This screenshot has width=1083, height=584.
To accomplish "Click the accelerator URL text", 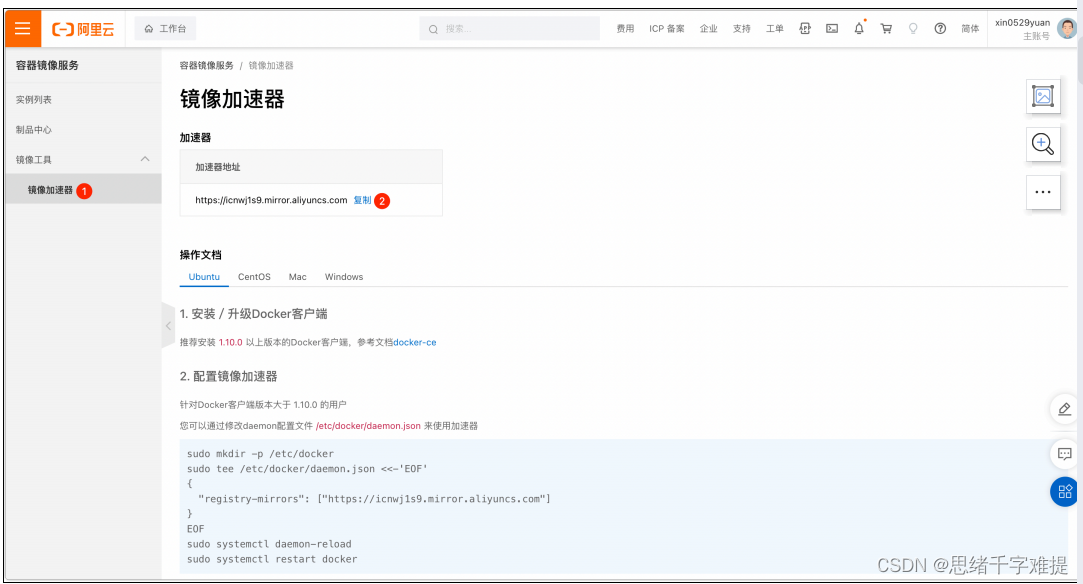I will pyautogui.click(x=271, y=200).
